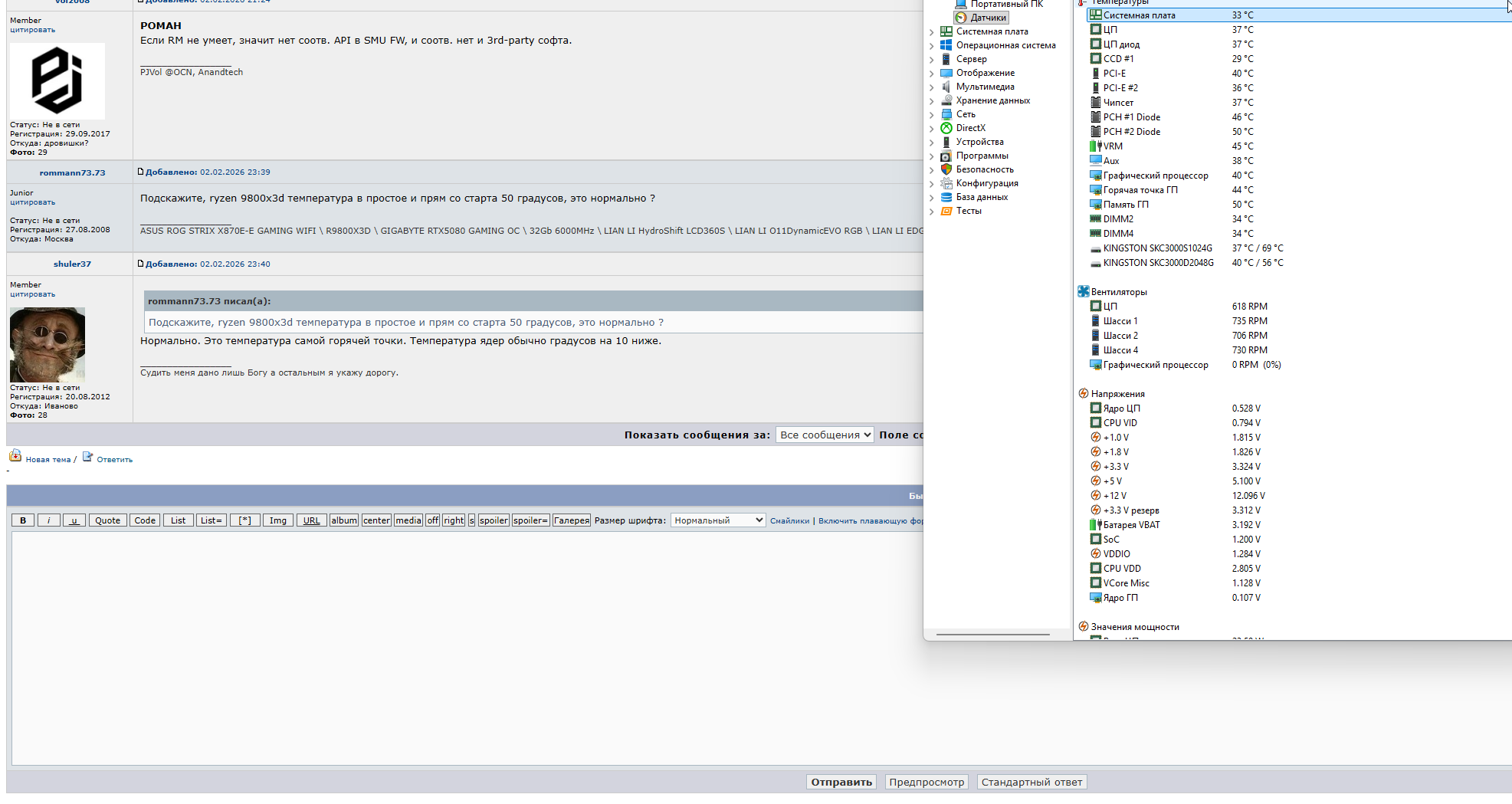Expand the Операционная система tree node
The width and height of the screenshot is (1512, 804).
[x=931, y=46]
